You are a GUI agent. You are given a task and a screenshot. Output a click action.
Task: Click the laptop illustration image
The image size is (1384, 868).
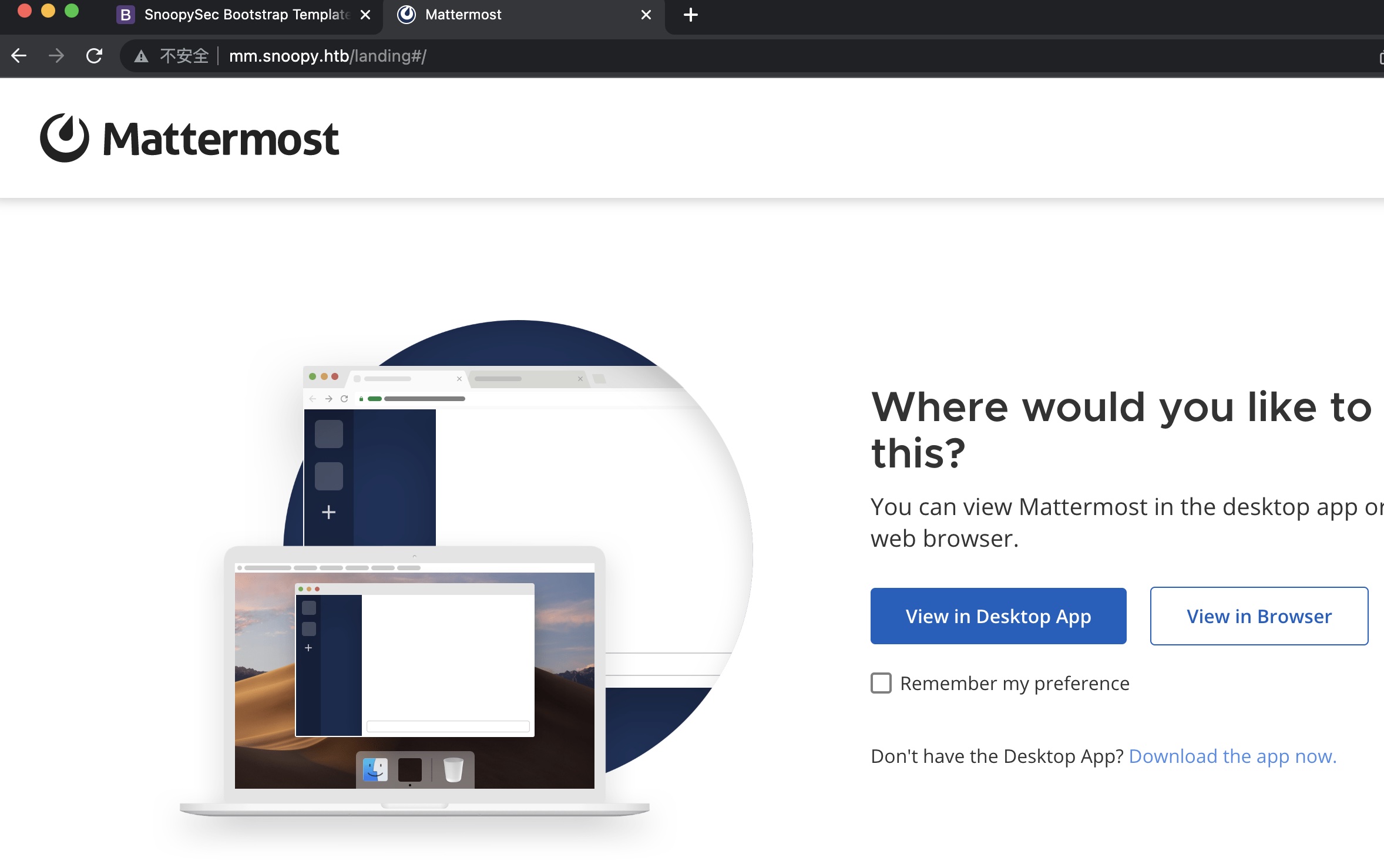point(414,675)
